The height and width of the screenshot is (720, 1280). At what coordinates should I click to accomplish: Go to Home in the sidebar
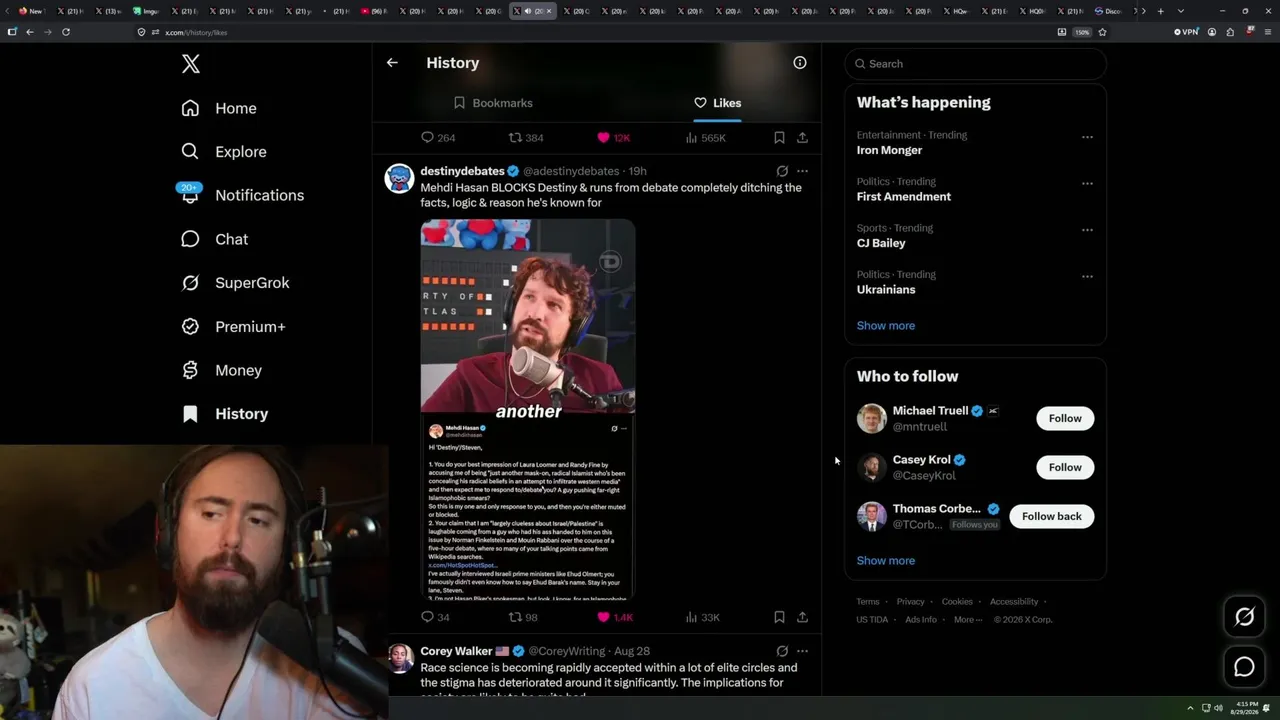219,108
